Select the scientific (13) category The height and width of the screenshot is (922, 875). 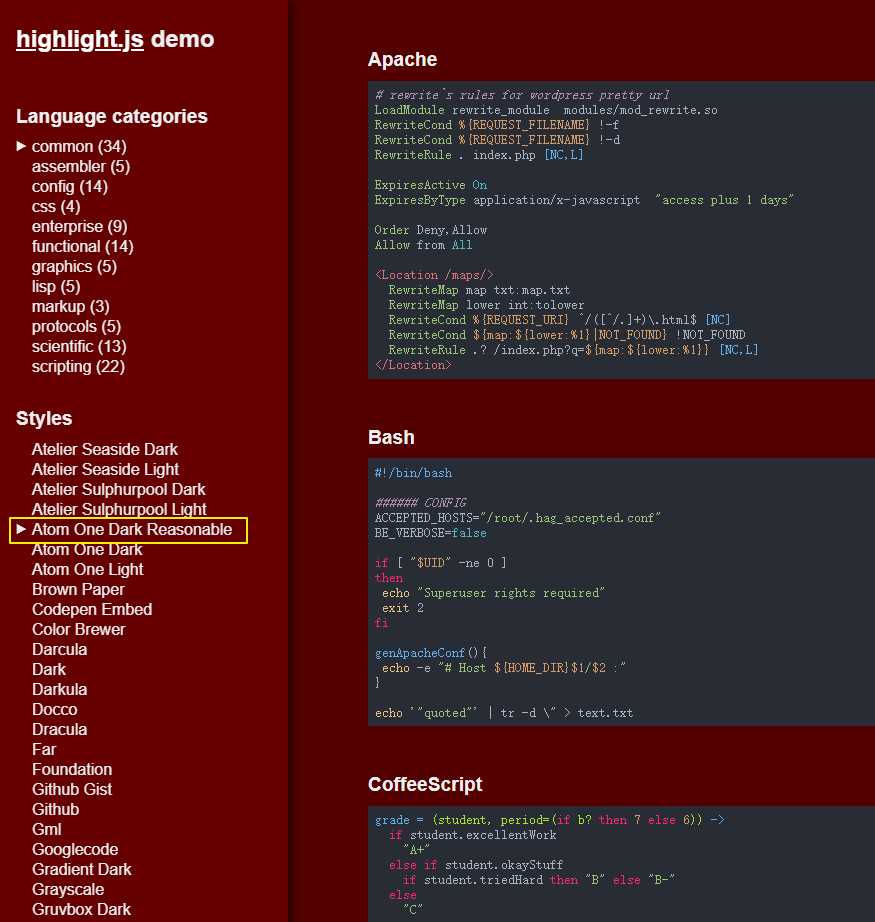pos(79,346)
